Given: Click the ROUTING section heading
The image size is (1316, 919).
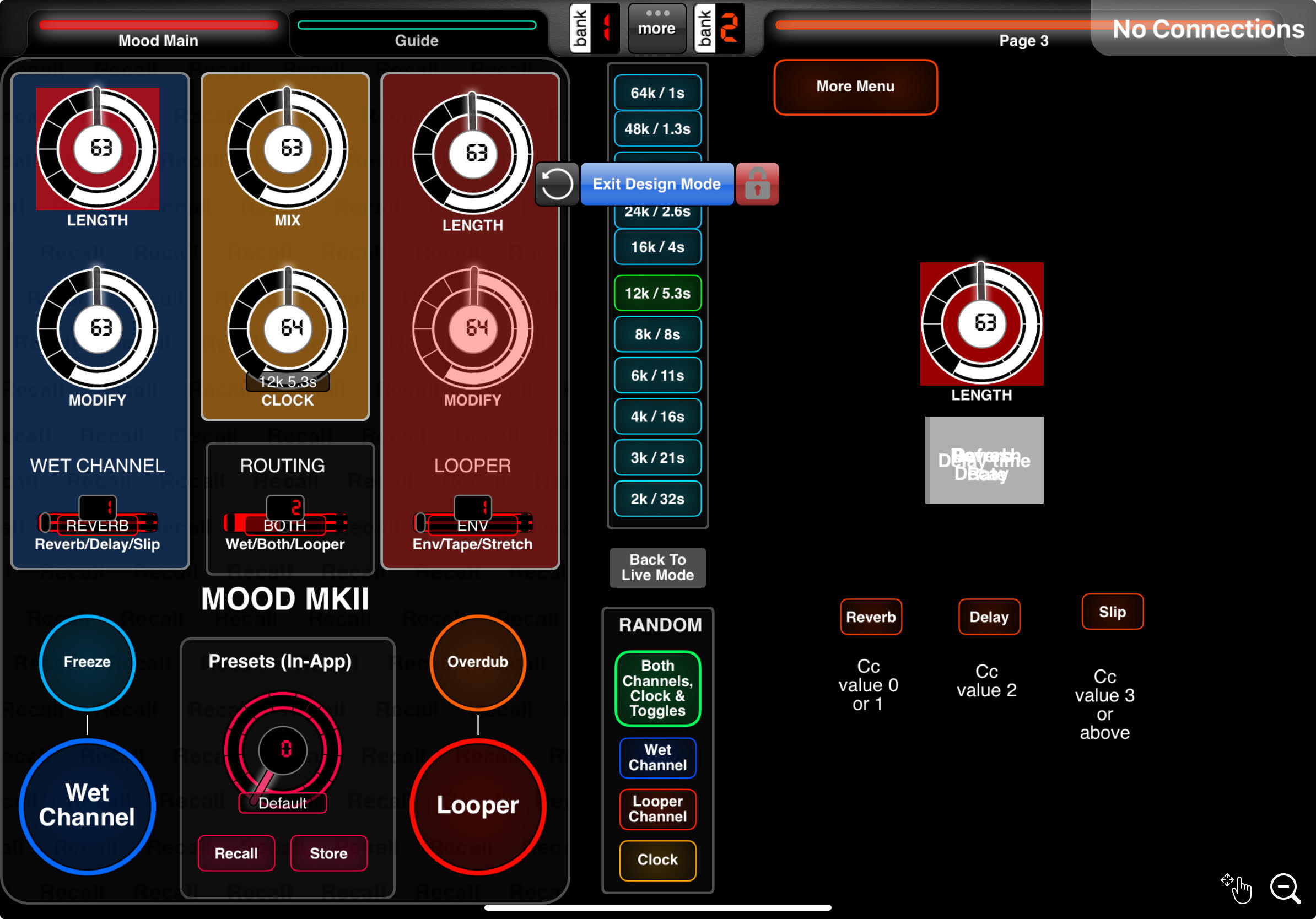Looking at the screenshot, I should (x=283, y=466).
